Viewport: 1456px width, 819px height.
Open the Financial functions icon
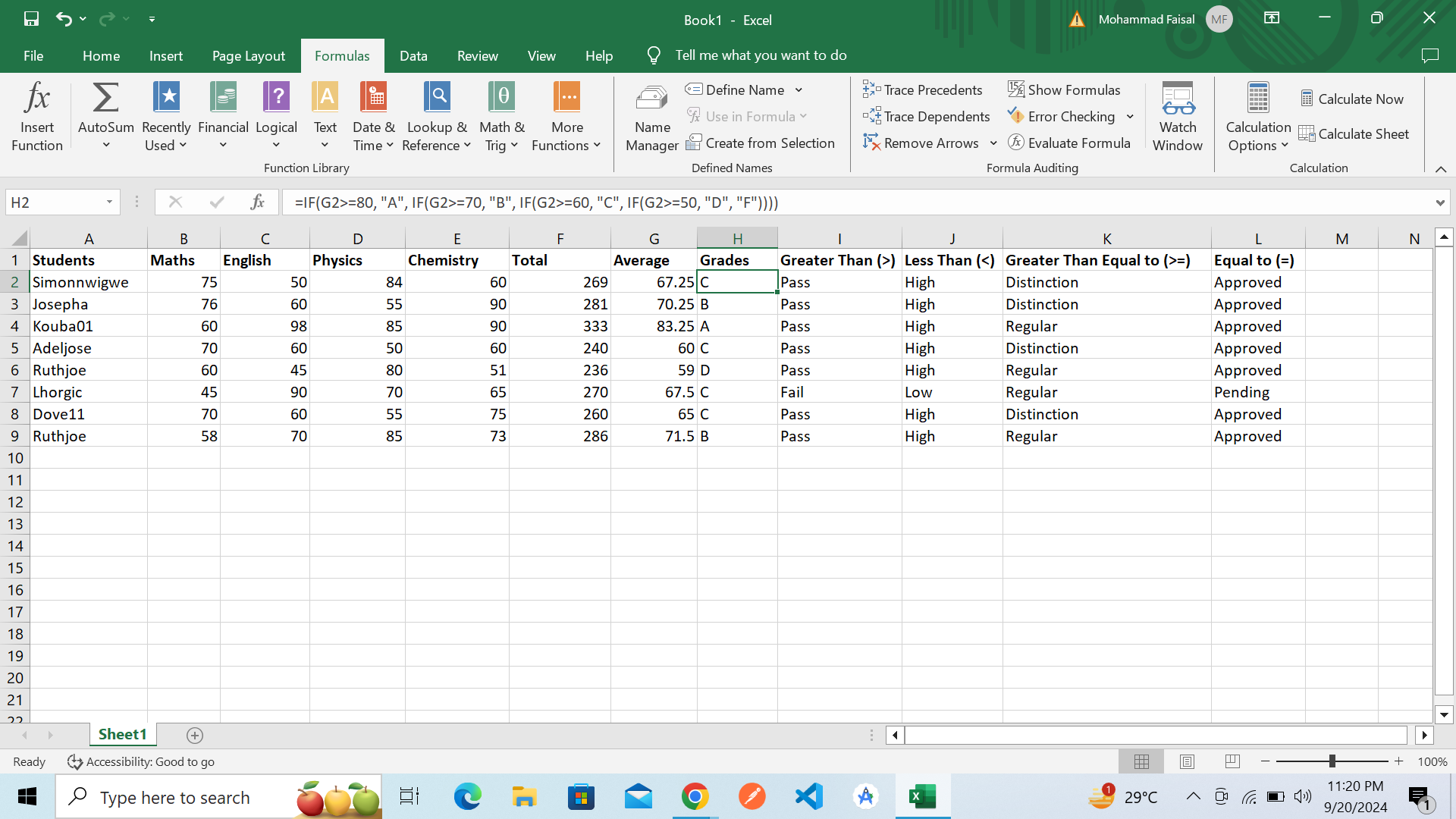tap(223, 99)
